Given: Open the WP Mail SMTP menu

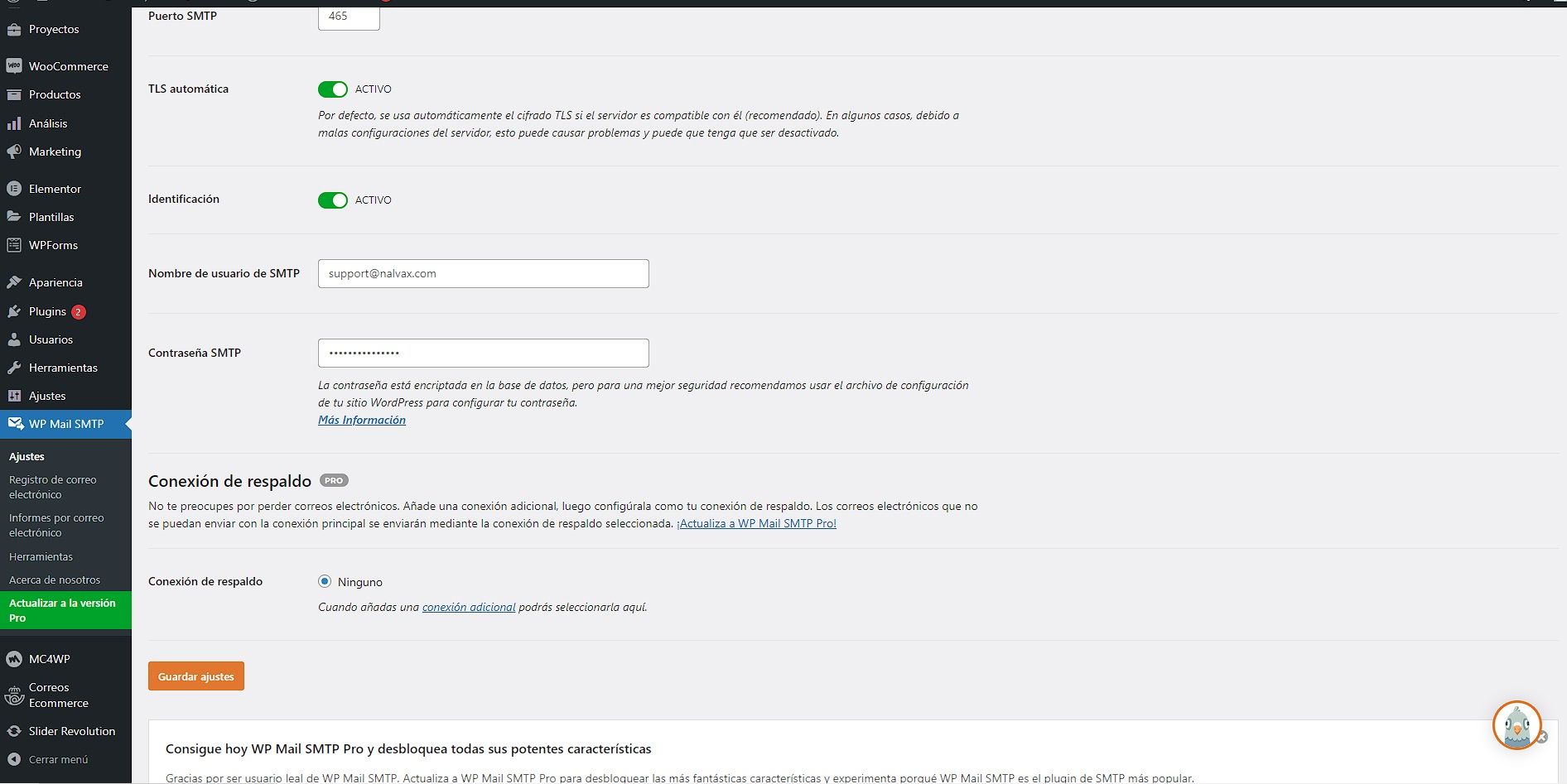Looking at the screenshot, I should pyautogui.click(x=65, y=424).
